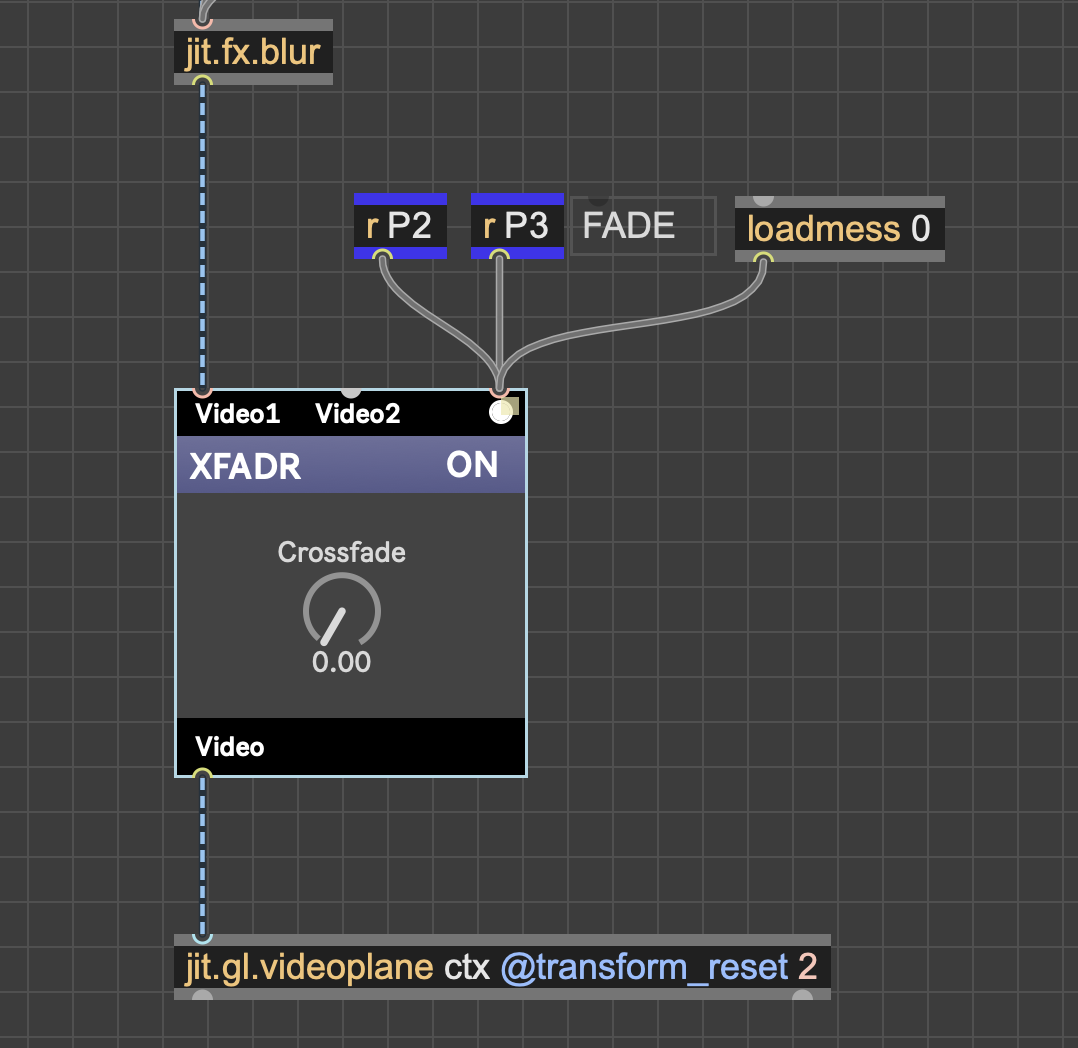This screenshot has height=1048, width=1078.
Task: Select the FADE comment box
Action: pos(644,226)
